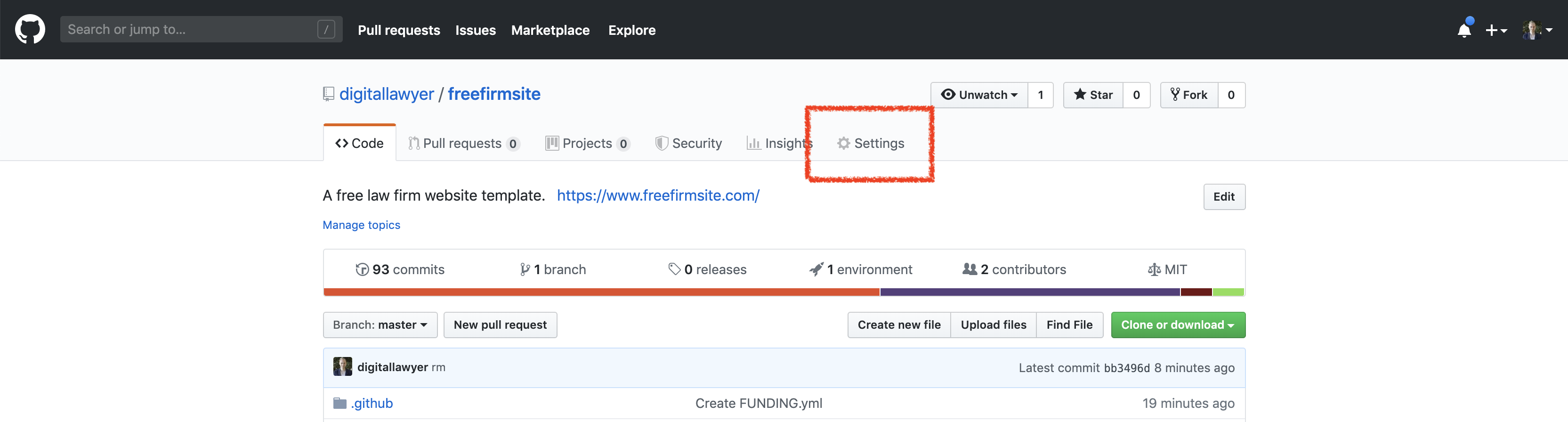Click the stargazers count 0

[x=1136, y=95]
